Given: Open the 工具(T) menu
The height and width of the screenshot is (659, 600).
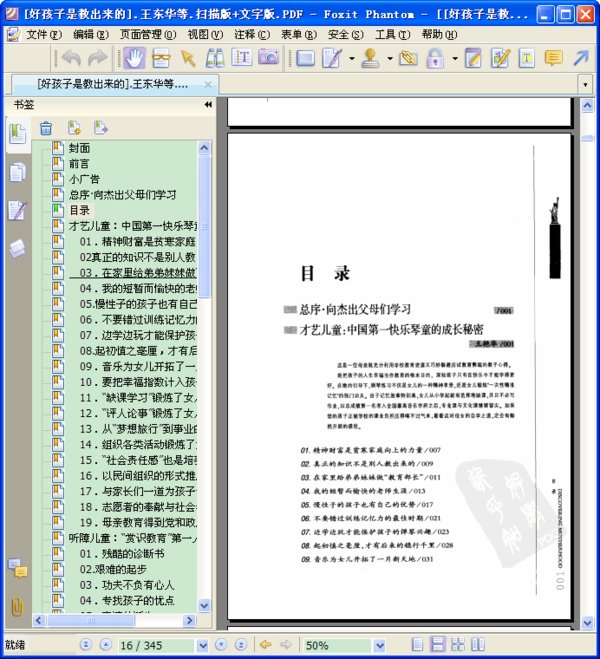Looking at the screenshot, I should (392, 34).
